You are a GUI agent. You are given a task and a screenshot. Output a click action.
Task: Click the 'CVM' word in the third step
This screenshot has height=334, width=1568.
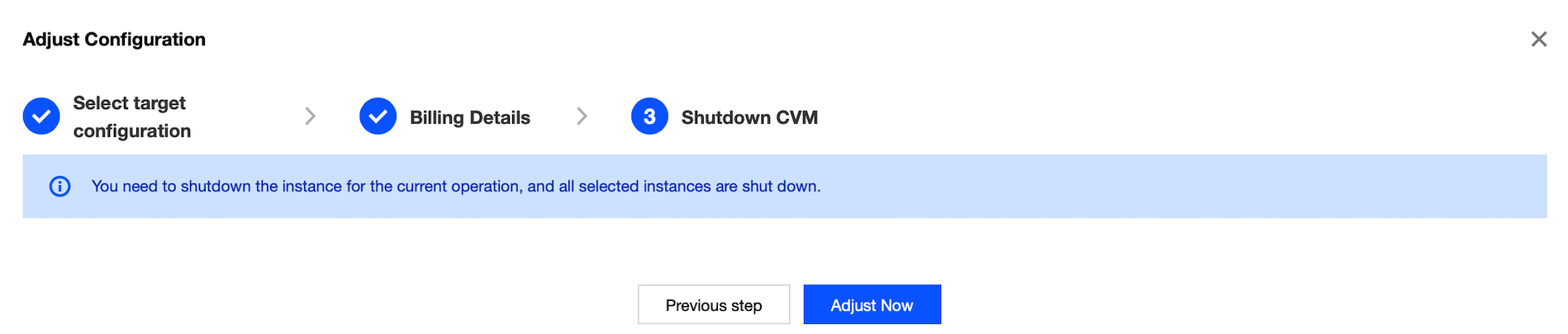click(796, 117)
